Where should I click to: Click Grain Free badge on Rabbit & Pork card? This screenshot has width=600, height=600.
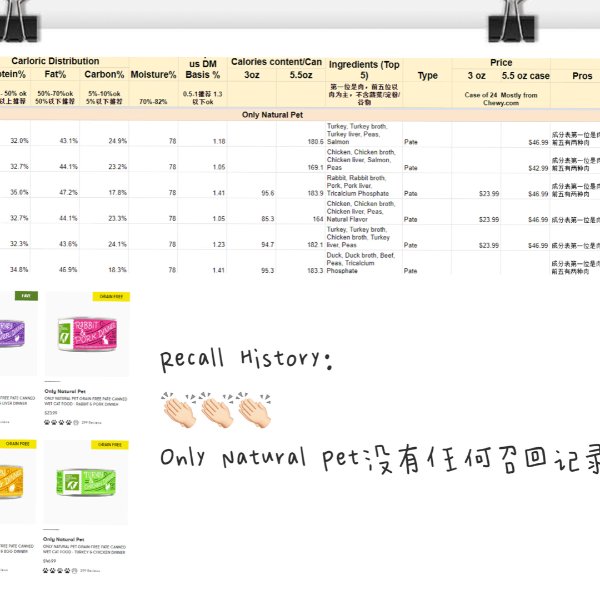pyautogui.click(x=111, y=297)
